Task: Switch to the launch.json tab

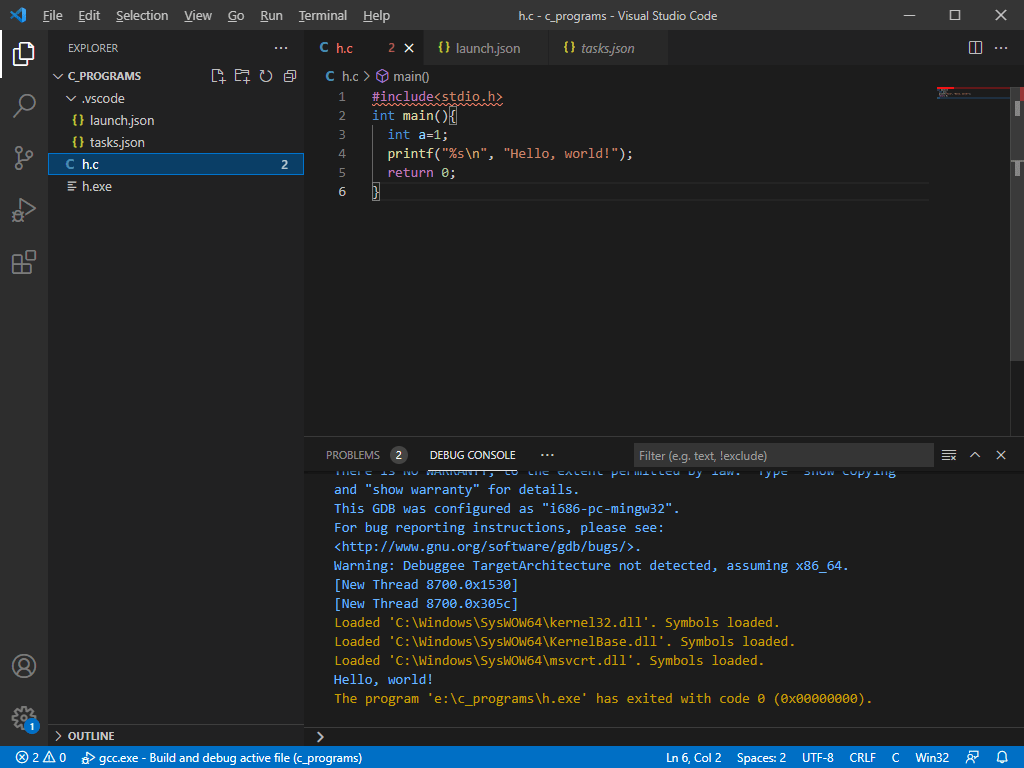Action: point(487,48)
